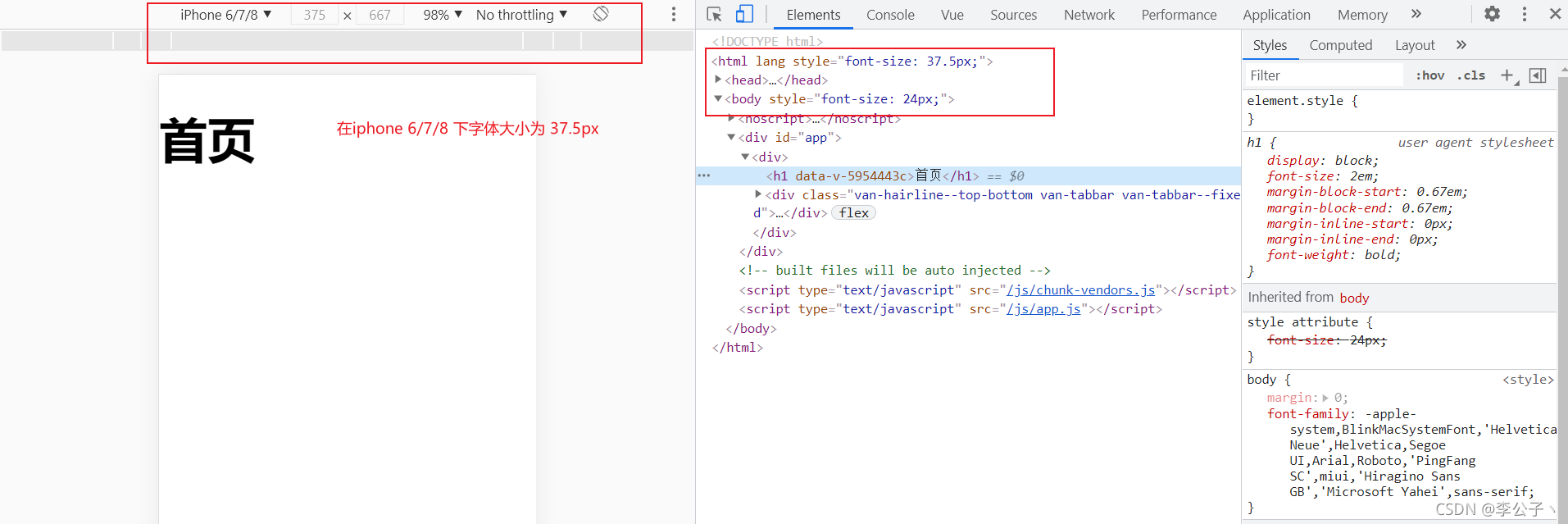1568x524 pixels.
Task: Show more Styles pane tabs chevron
Action: (1461, 45)
